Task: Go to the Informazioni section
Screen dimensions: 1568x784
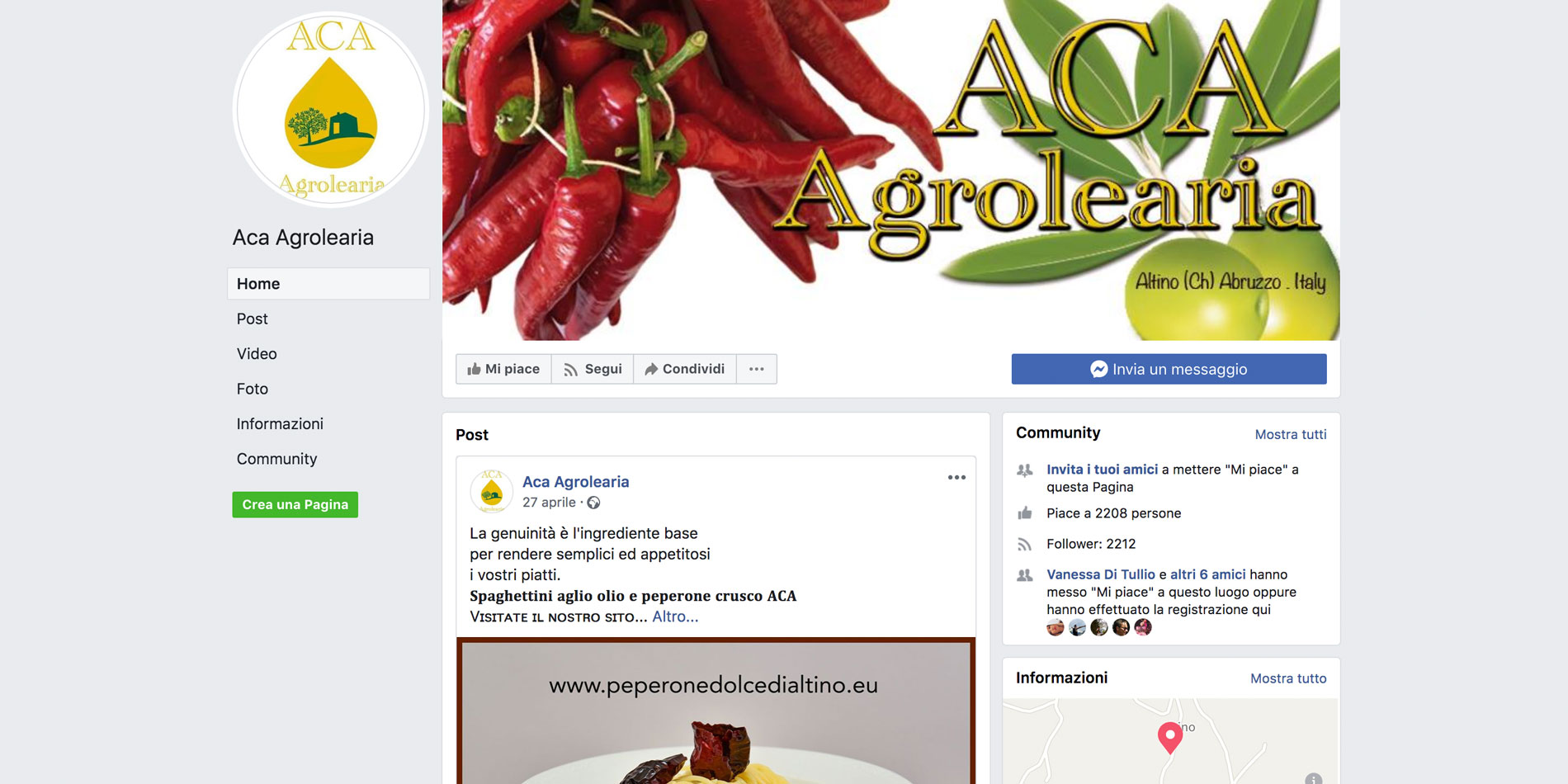Action: (280, 424)
